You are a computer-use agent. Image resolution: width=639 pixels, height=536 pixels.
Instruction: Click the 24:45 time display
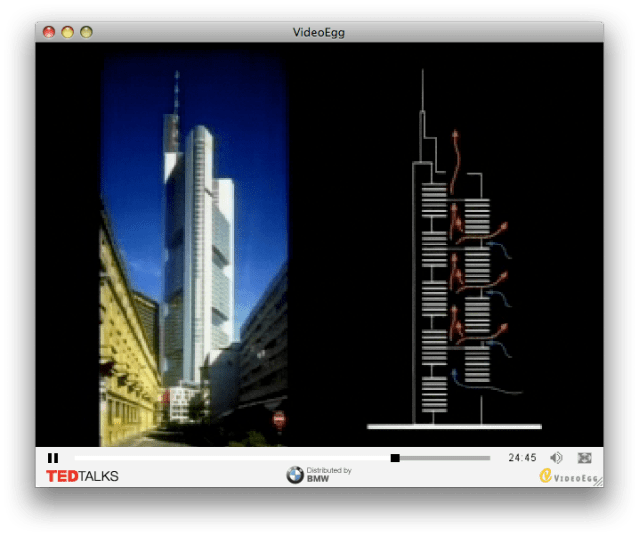(522, 458)
